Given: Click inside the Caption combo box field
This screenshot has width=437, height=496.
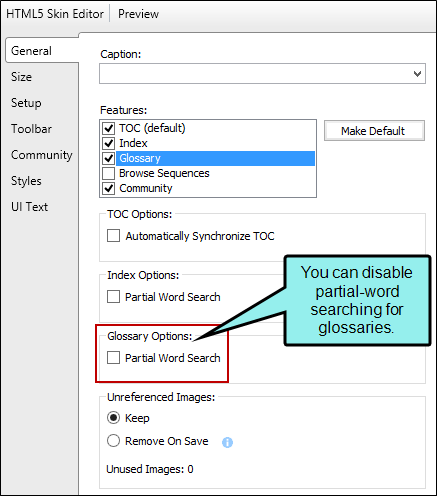Looking at the screenshot, I should (262, 74).
